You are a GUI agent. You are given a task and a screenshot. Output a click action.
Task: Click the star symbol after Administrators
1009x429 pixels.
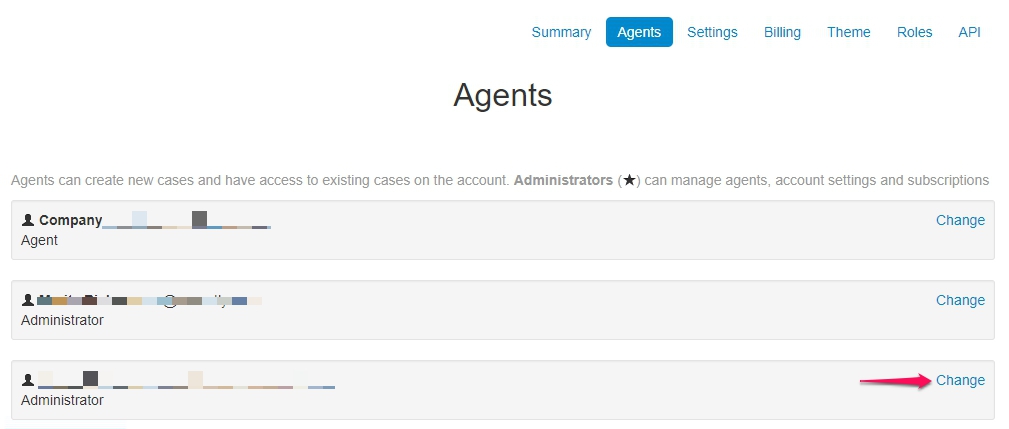coord(629,181)
